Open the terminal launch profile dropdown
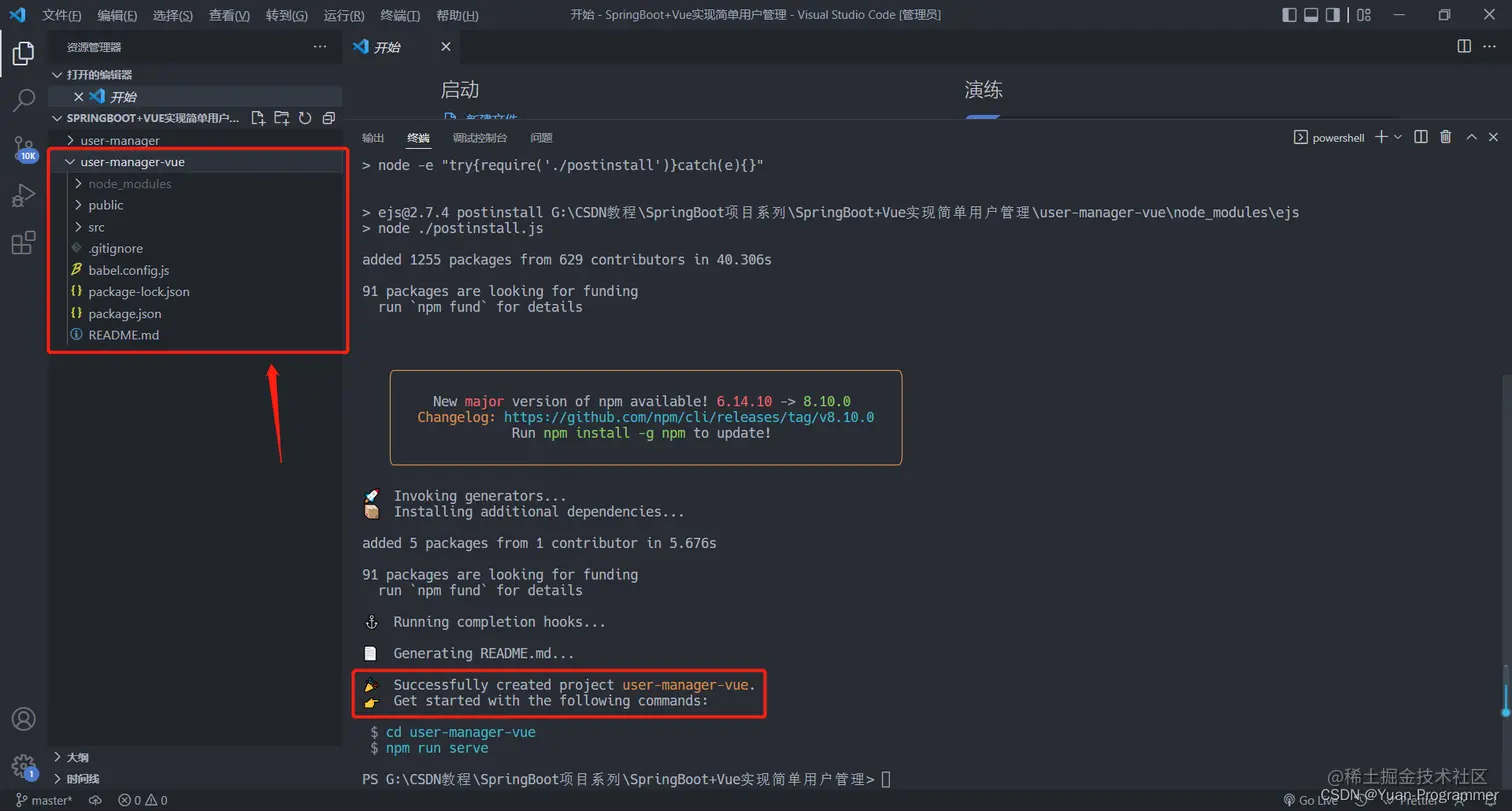Image resolution: width=1512 pixels, height=811 pixels. pyautogui.click(x=1398, y=137)
